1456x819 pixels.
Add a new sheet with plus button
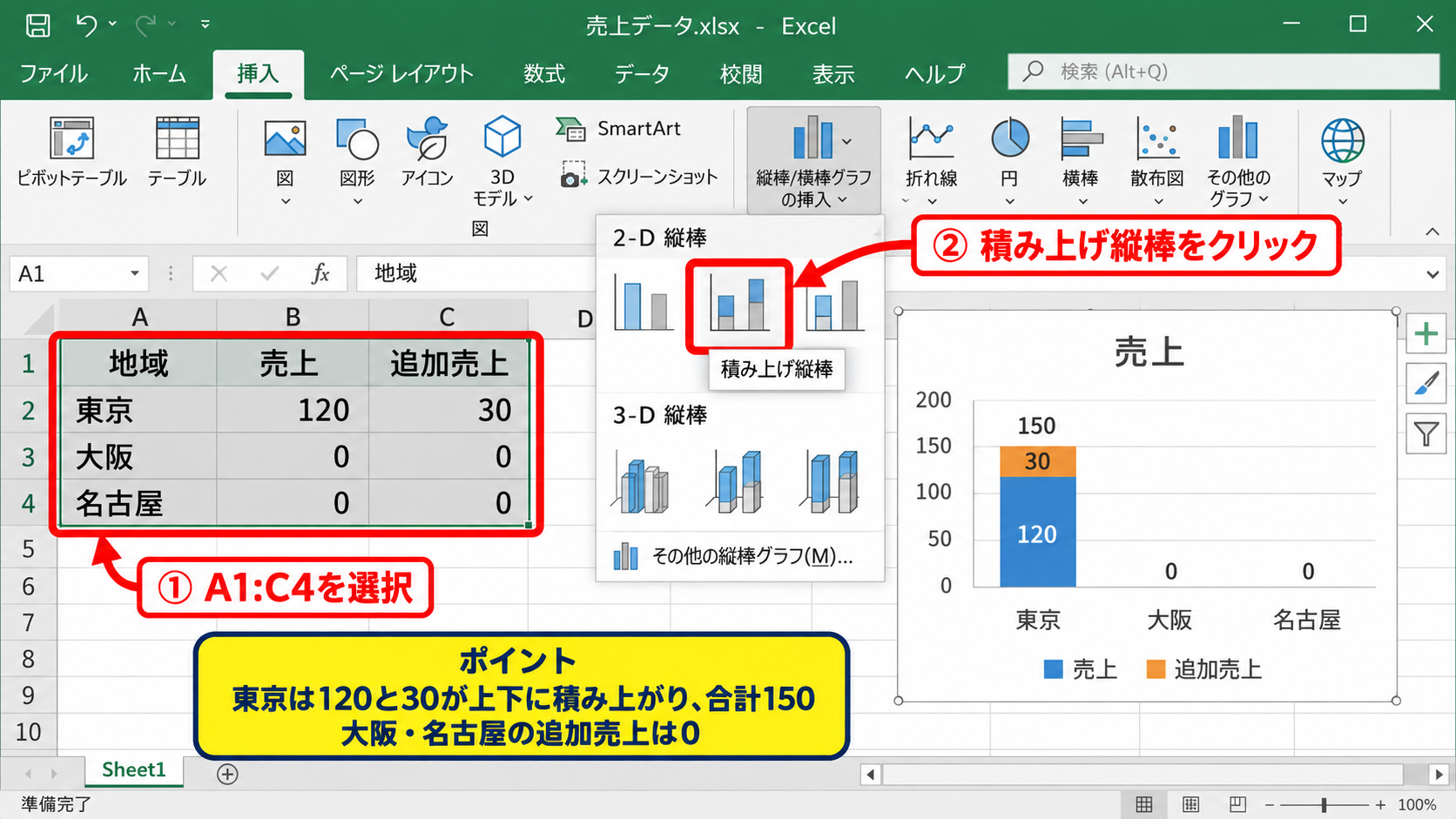(x=227, y=774)
